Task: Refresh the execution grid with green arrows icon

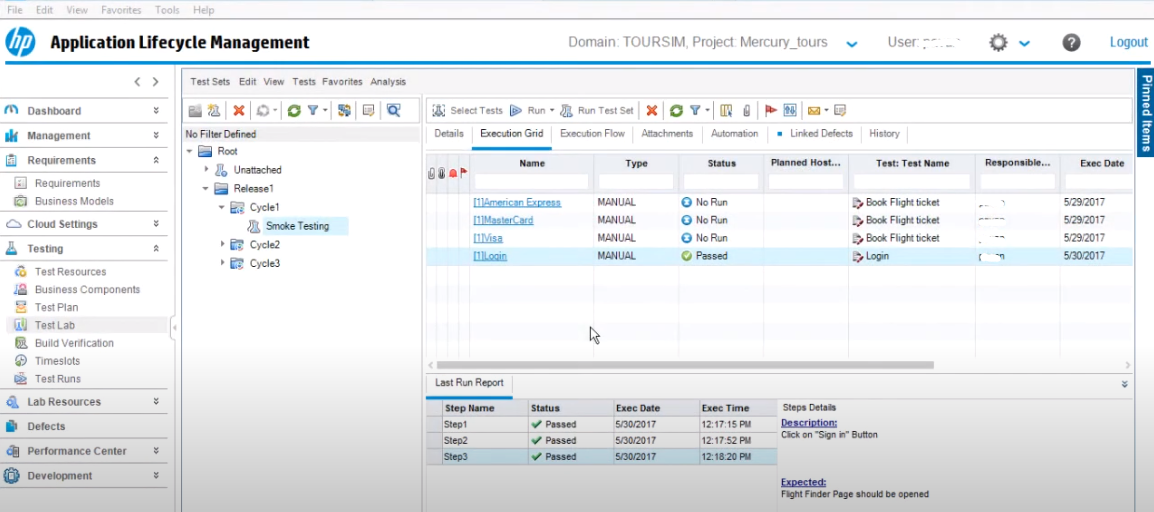Action: tap(676, 111)
